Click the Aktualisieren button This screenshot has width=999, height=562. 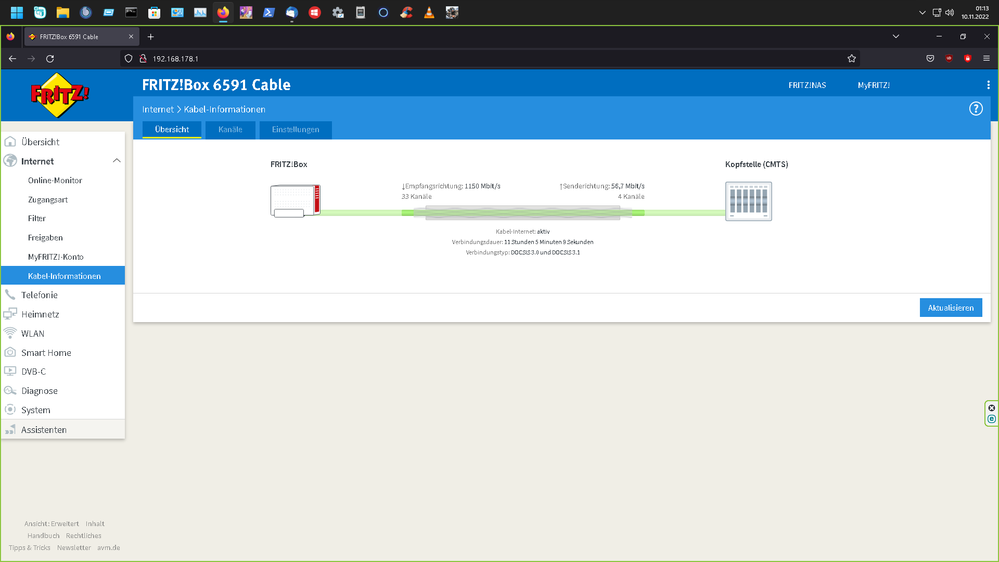pos(951,308)
